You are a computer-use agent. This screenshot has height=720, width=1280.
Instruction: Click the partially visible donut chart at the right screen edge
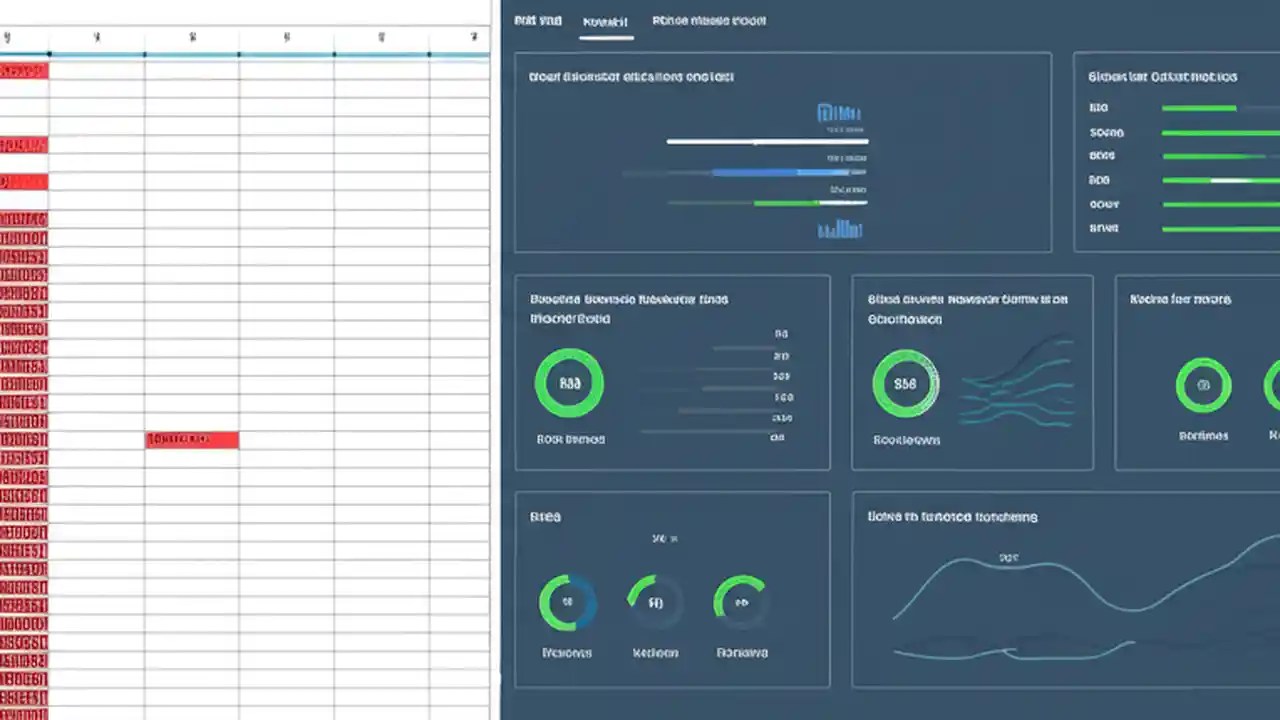pos(1273,385)
